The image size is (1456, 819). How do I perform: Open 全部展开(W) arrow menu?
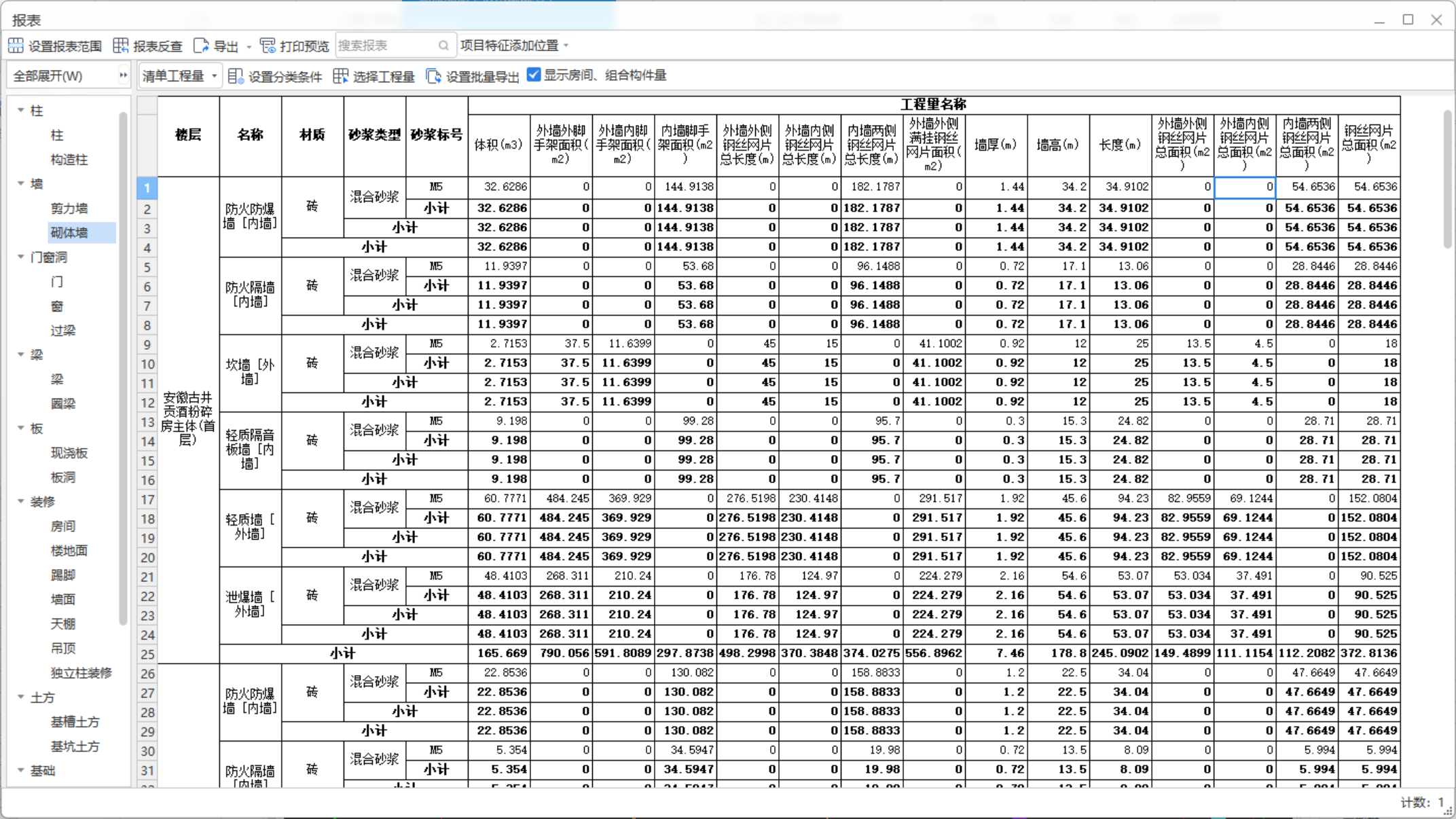coord(123,75)
